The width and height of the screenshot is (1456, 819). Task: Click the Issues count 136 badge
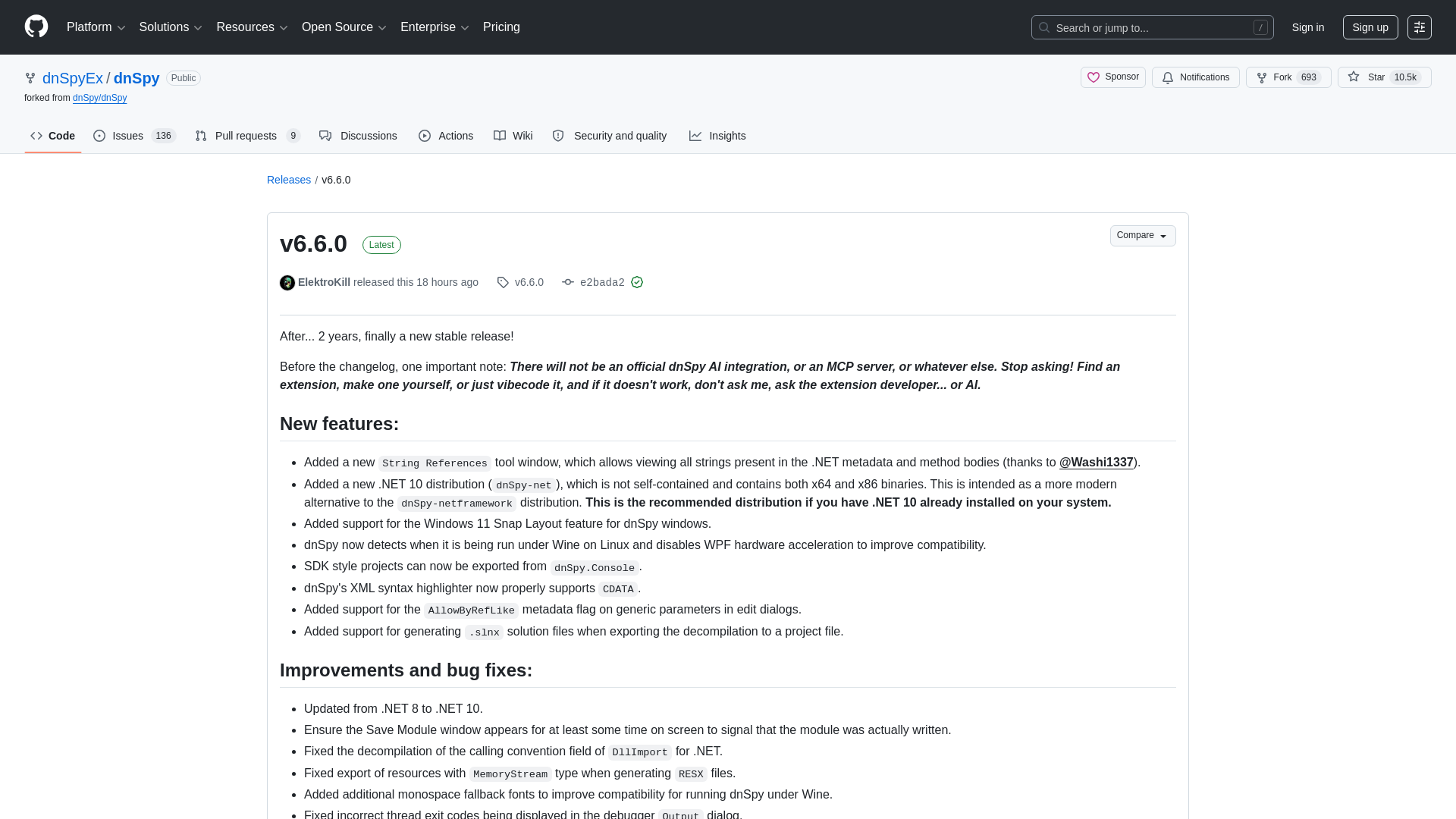coord(163,136)
